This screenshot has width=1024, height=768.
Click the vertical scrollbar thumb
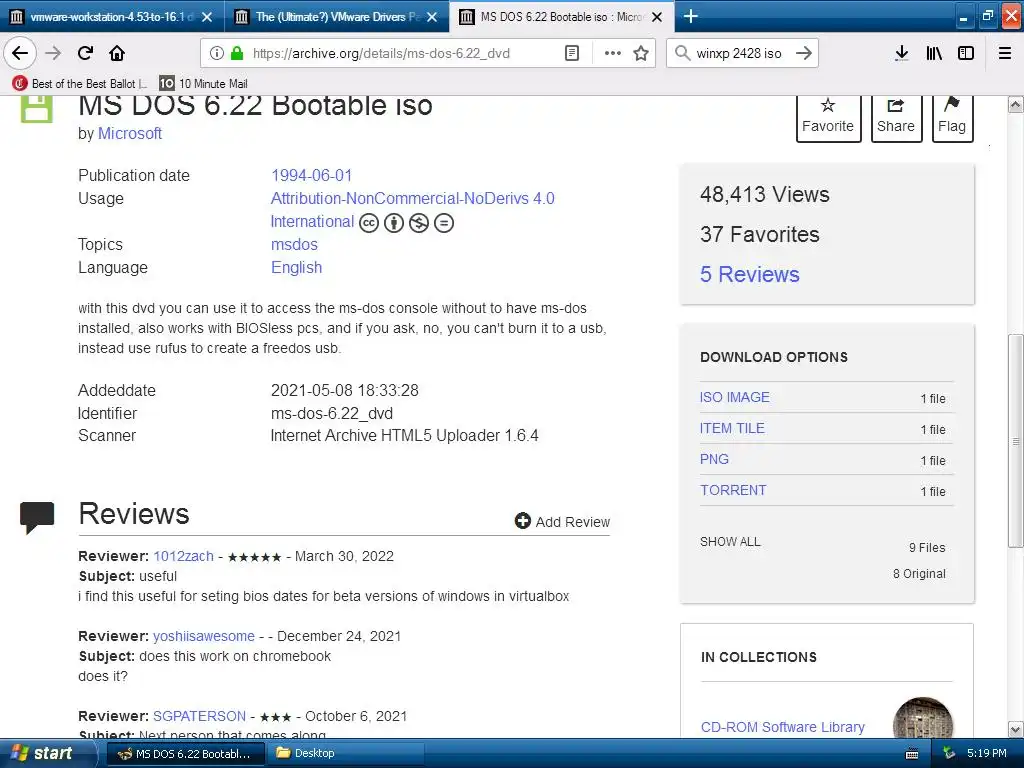pos(1016,441)
